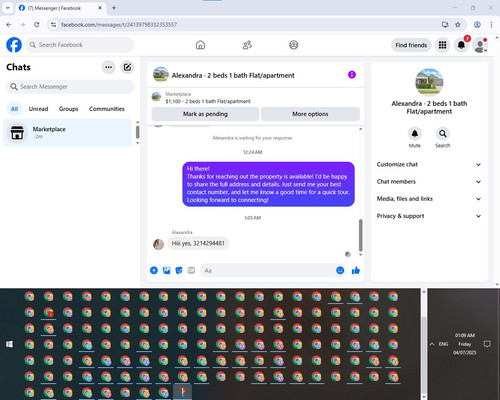This screenshot has width=500, height=400.
Task: Click the Facebook logo icon
Action: click(x=14, y=45)
